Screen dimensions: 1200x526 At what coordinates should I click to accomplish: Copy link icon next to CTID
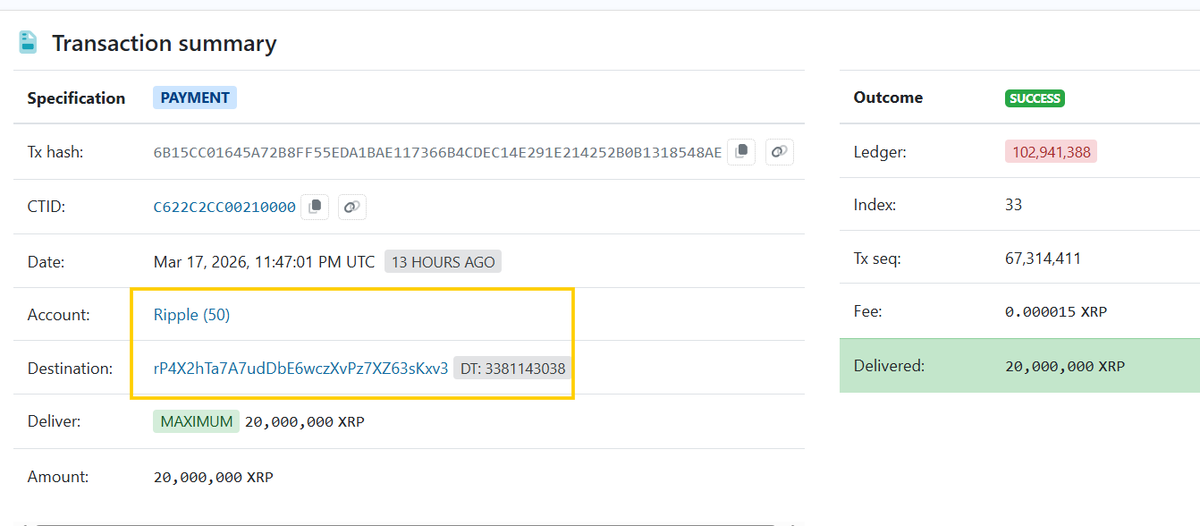click(352, 207)
